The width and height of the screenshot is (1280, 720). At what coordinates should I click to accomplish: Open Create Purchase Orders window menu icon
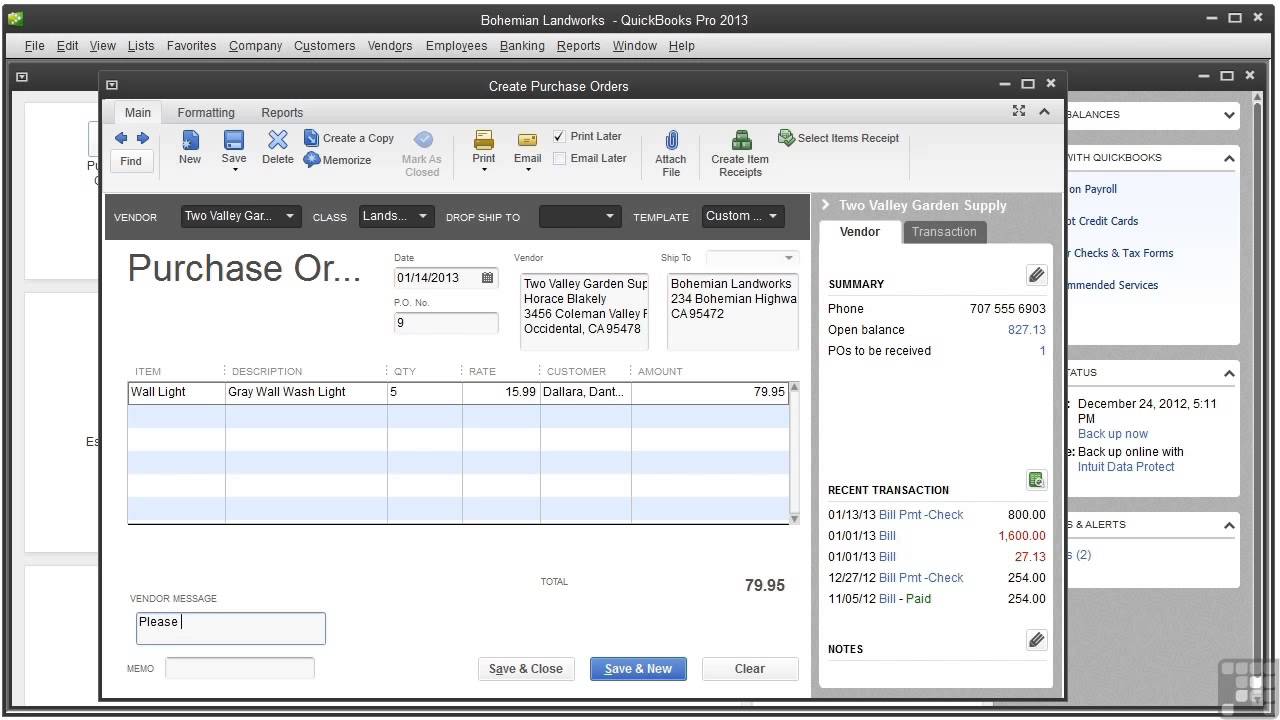point(112,85)
